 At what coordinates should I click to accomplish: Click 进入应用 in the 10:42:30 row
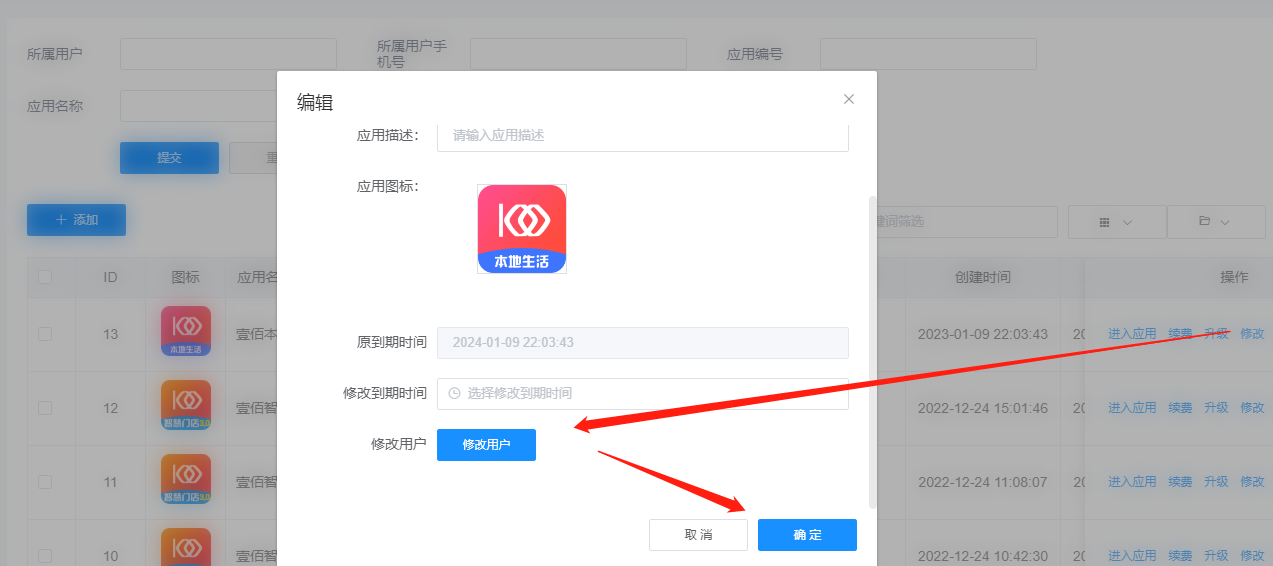point(1132,556)
